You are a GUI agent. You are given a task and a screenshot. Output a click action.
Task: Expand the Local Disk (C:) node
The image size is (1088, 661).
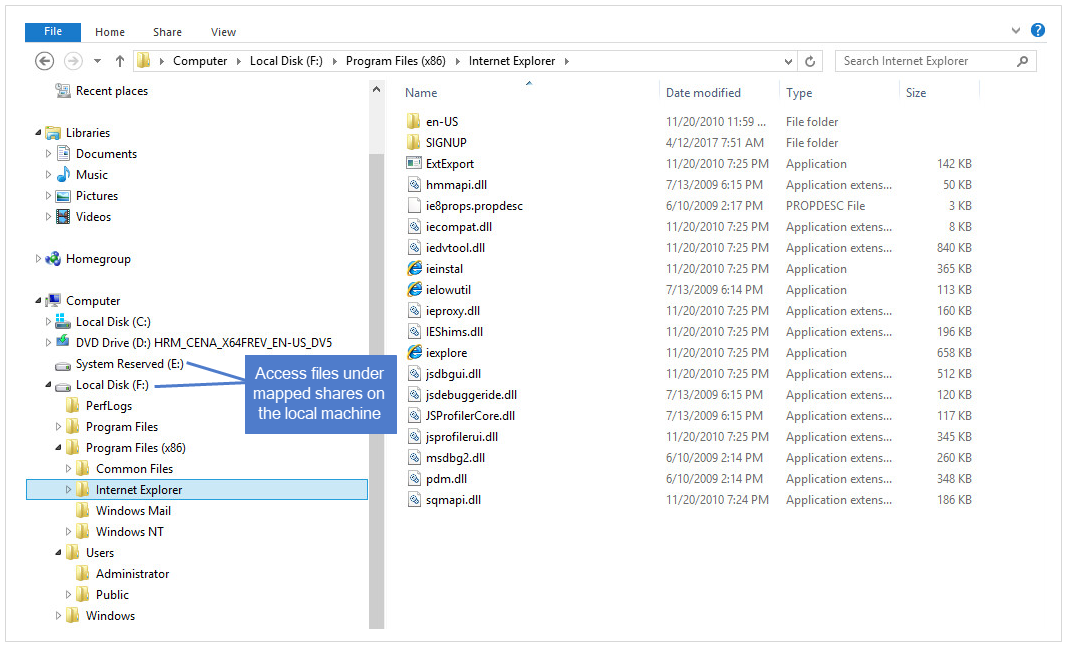(48, 321)
